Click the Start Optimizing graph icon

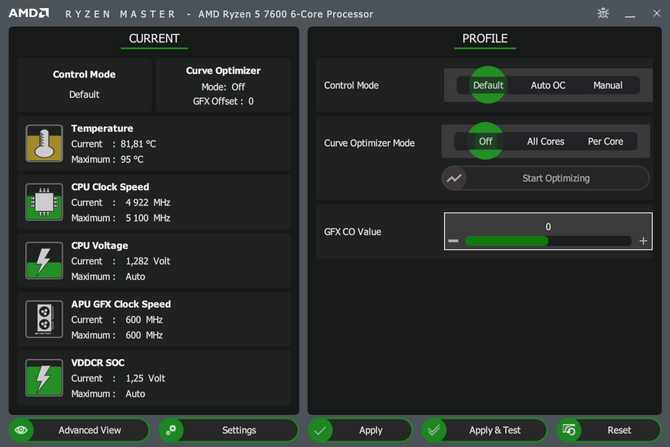(454, 178)
